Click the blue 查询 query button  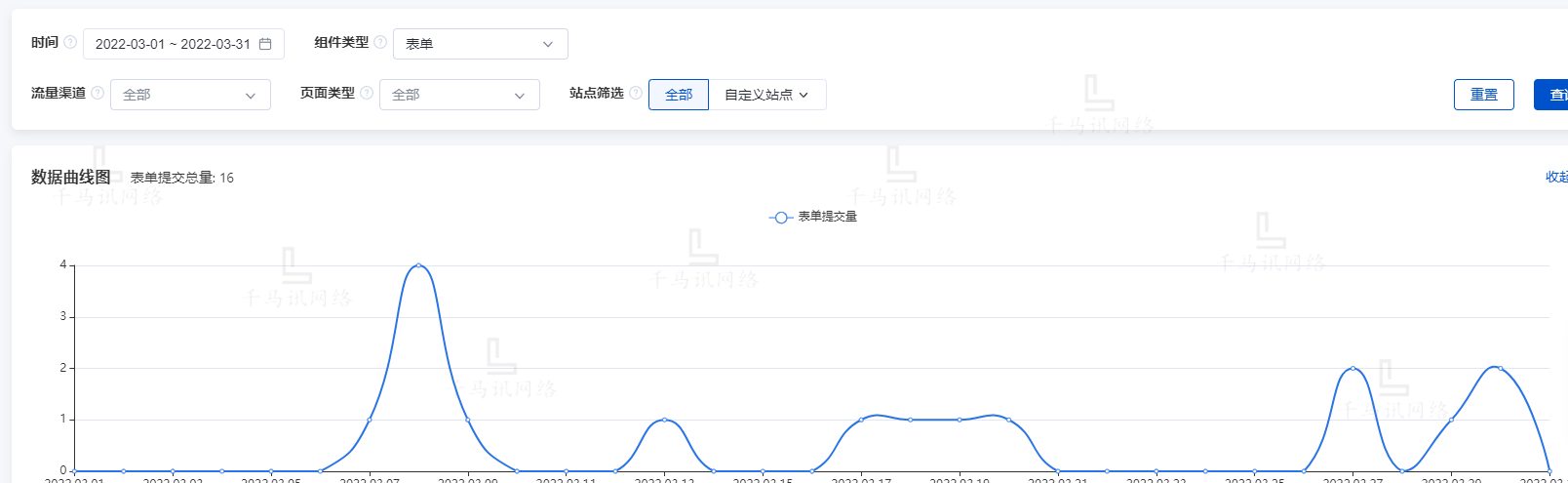coord(1553,95)
